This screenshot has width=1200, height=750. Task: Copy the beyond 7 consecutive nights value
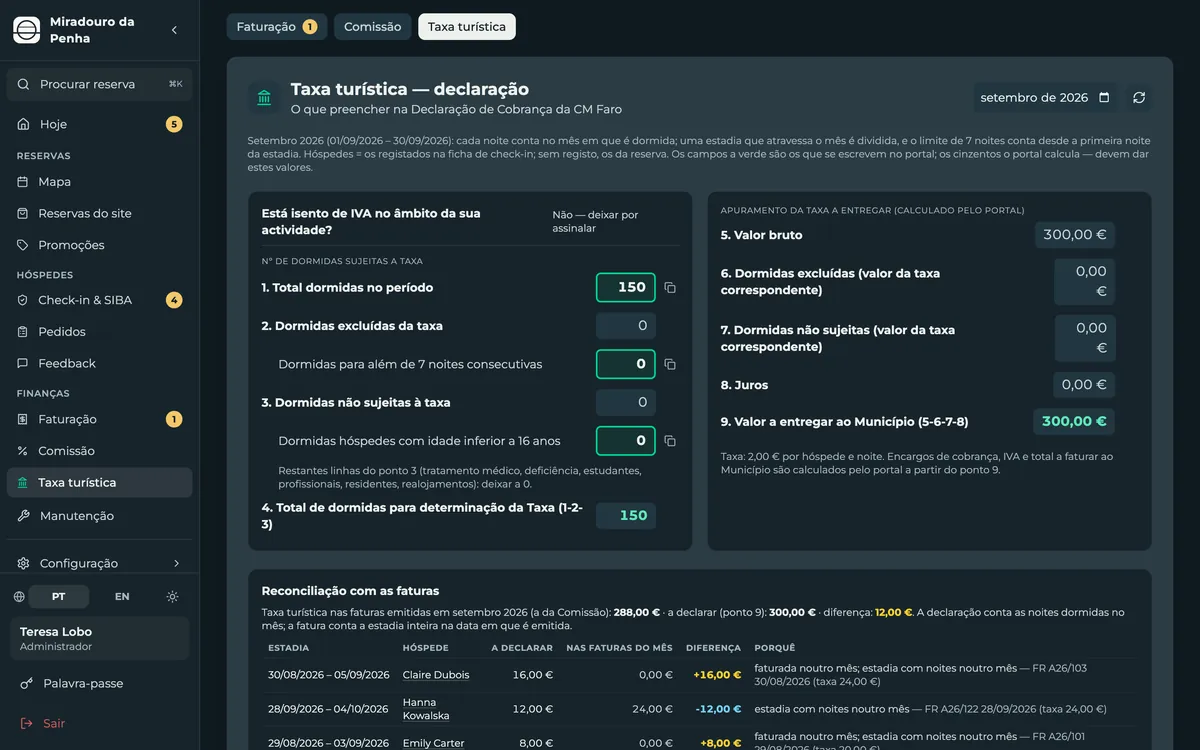point(670,365)
